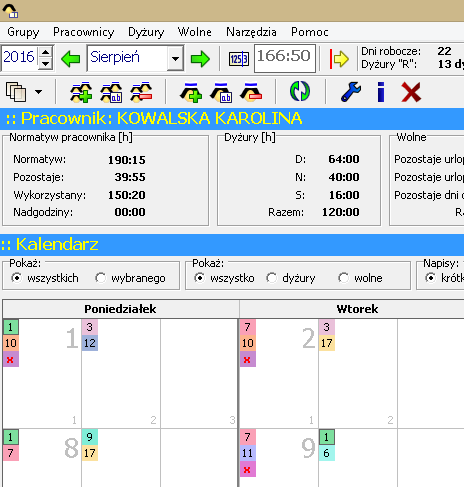This screenshot has width=464, height=487.
Task: Increase year with up stepper arrow
Action: coord(45,52)
